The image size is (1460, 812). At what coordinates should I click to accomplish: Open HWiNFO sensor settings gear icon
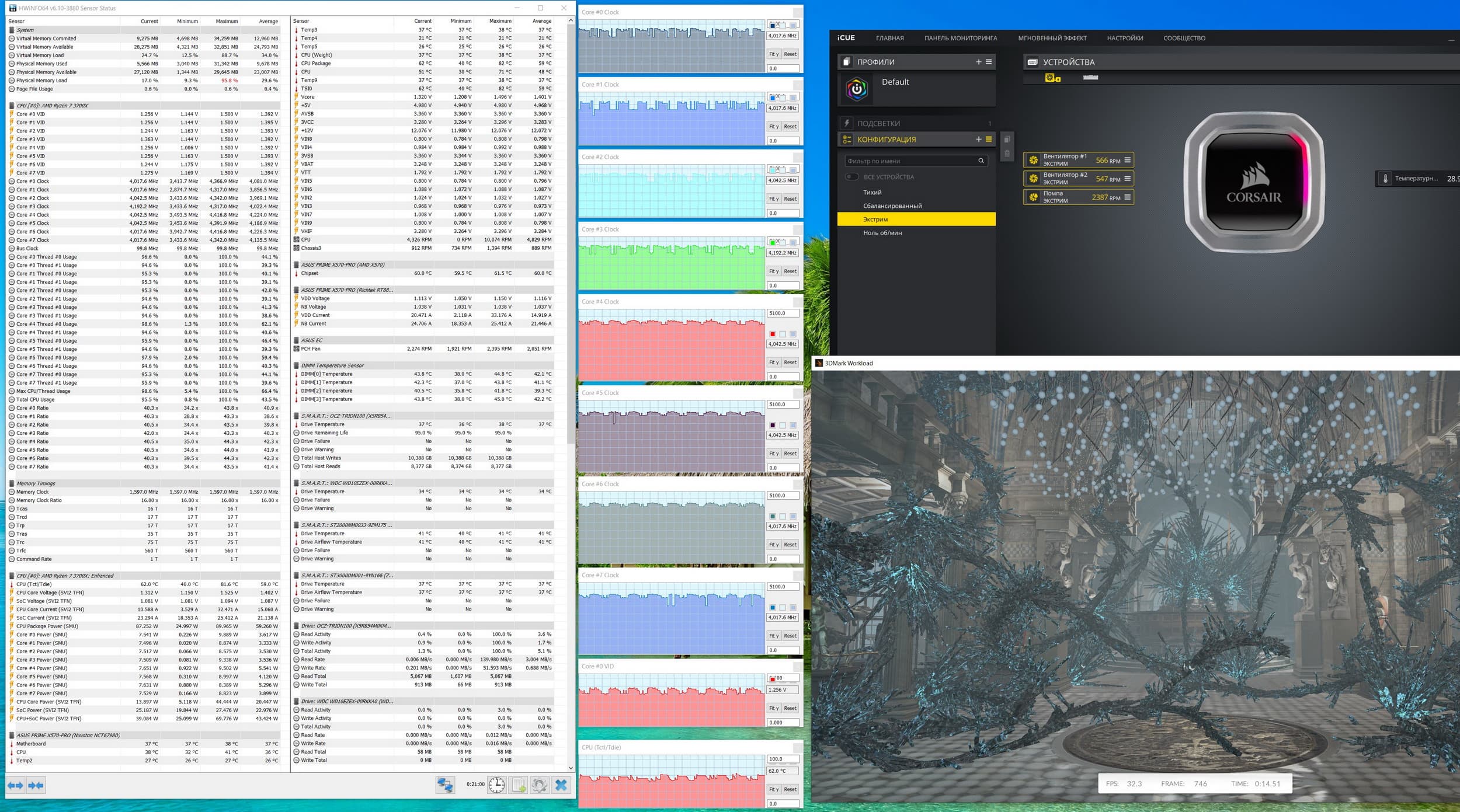(540, 785)
